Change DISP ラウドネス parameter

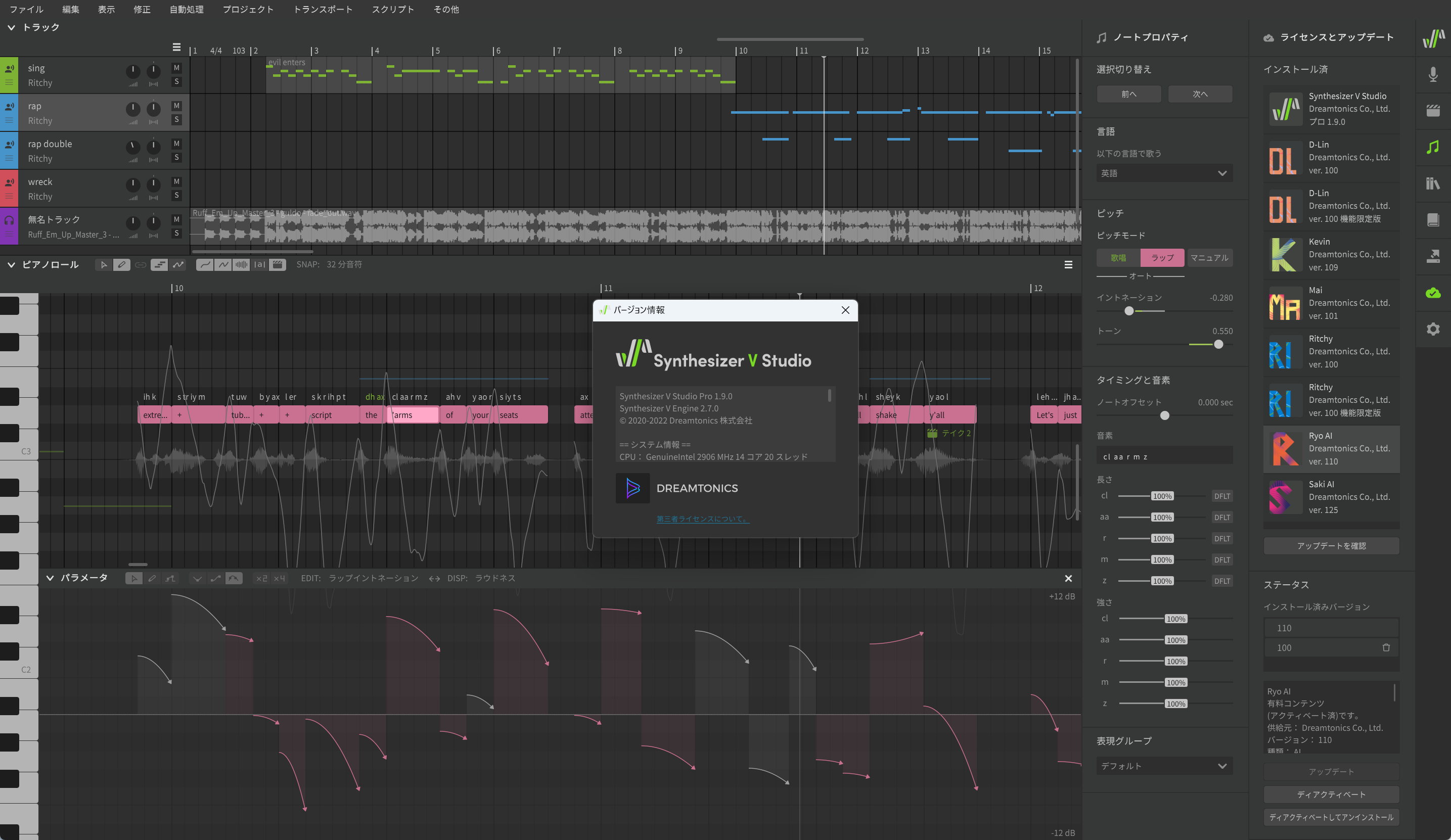click(495, 578)
